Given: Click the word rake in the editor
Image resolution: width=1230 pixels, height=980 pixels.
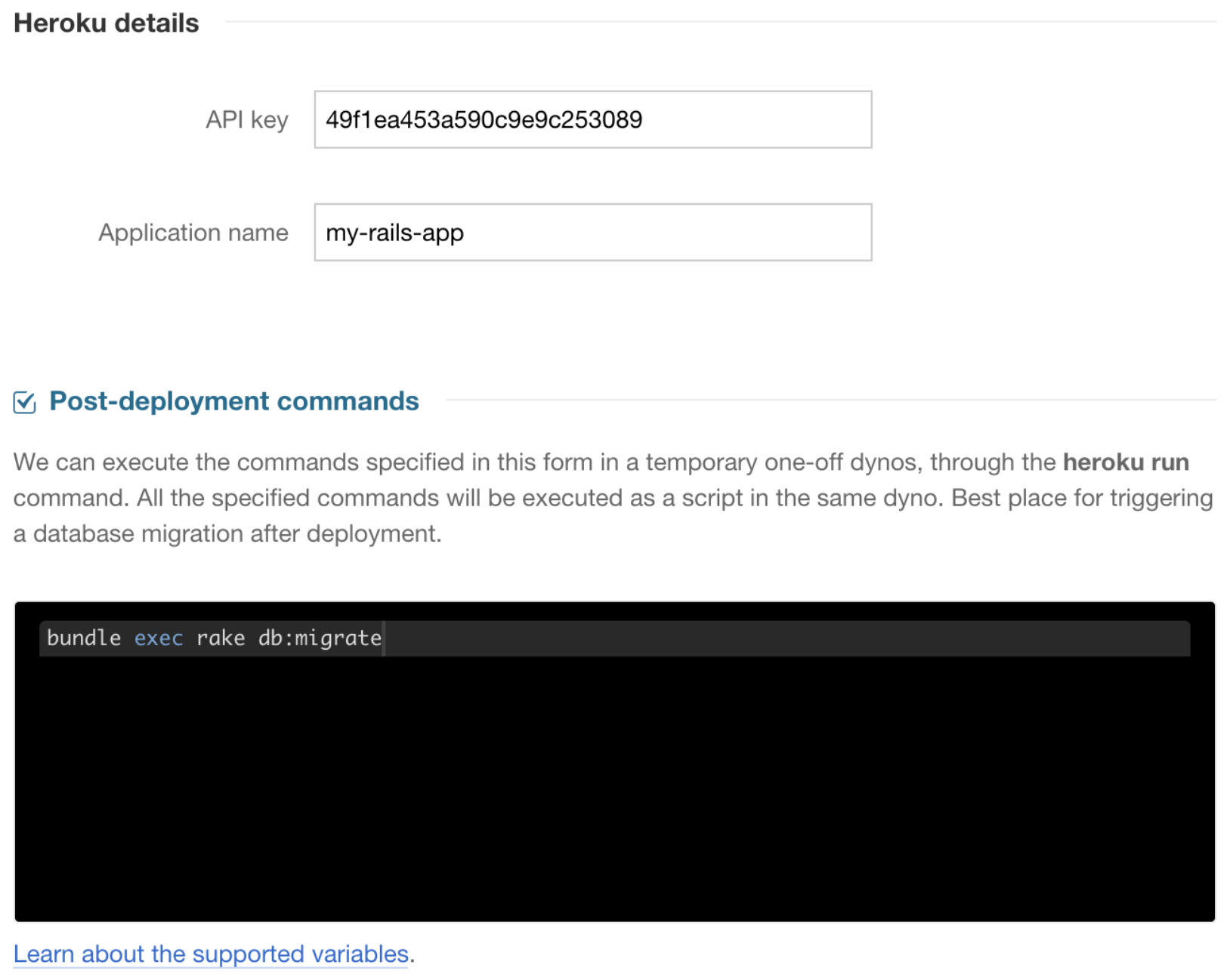Looking at the screenshot, I should point(221,638).
